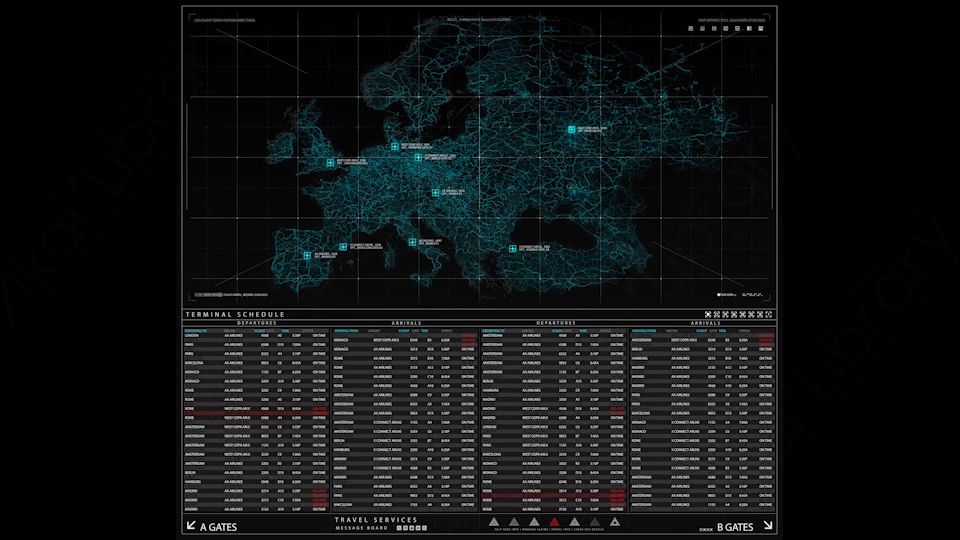Open the MESSAGE BOARD
Viewport: 960px width, 540px height.
(x=362, y=528)
